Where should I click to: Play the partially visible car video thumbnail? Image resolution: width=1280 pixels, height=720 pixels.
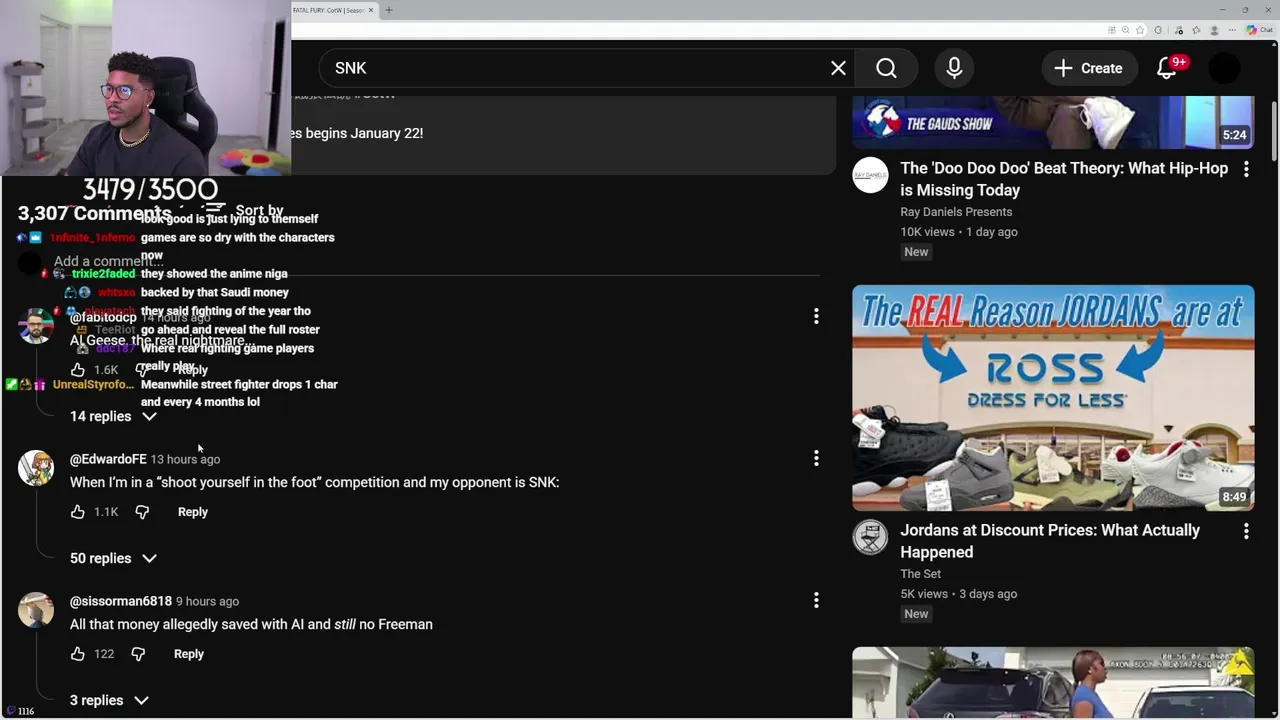pos(1053,683)
